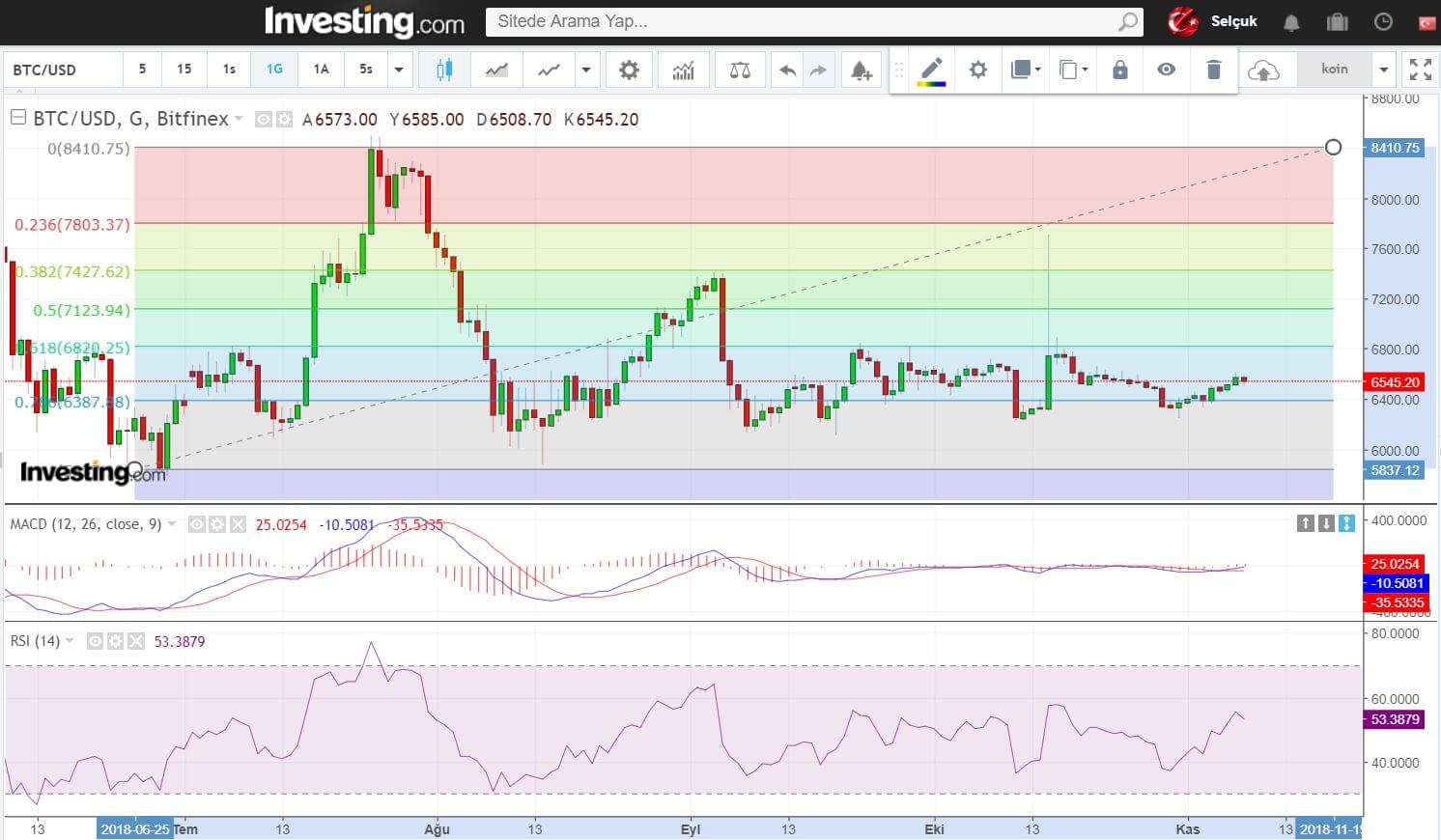Go to Investing.com home logo
1441x840 pixels.
coord(364,21)
